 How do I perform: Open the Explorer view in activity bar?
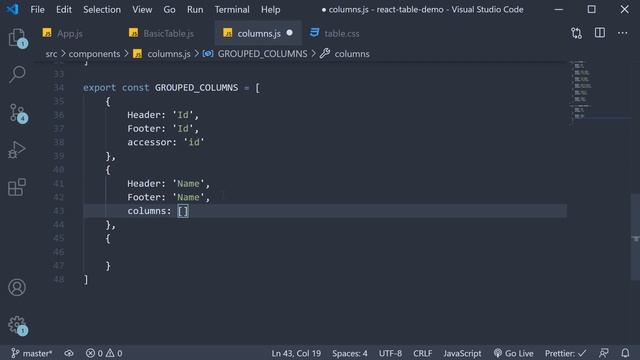[17, 38]
